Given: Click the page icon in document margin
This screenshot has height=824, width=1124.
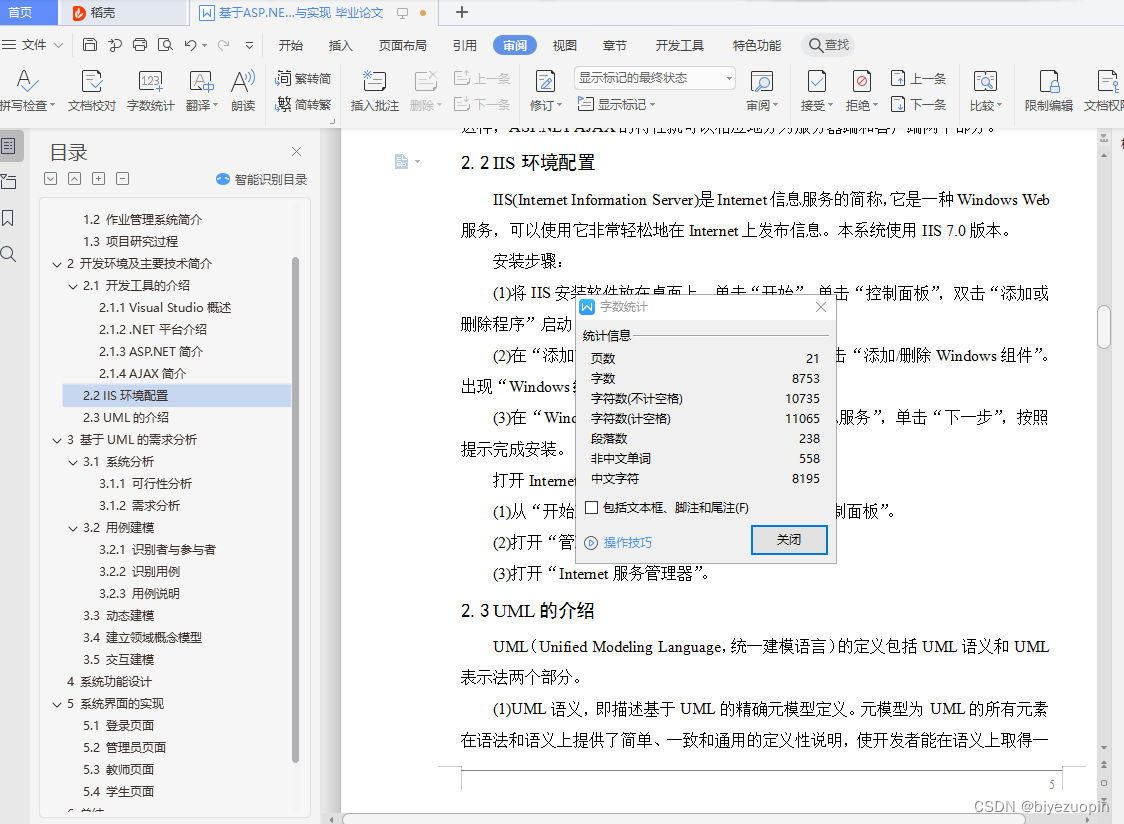Looking at the screenshot, I should coord(401,161).
